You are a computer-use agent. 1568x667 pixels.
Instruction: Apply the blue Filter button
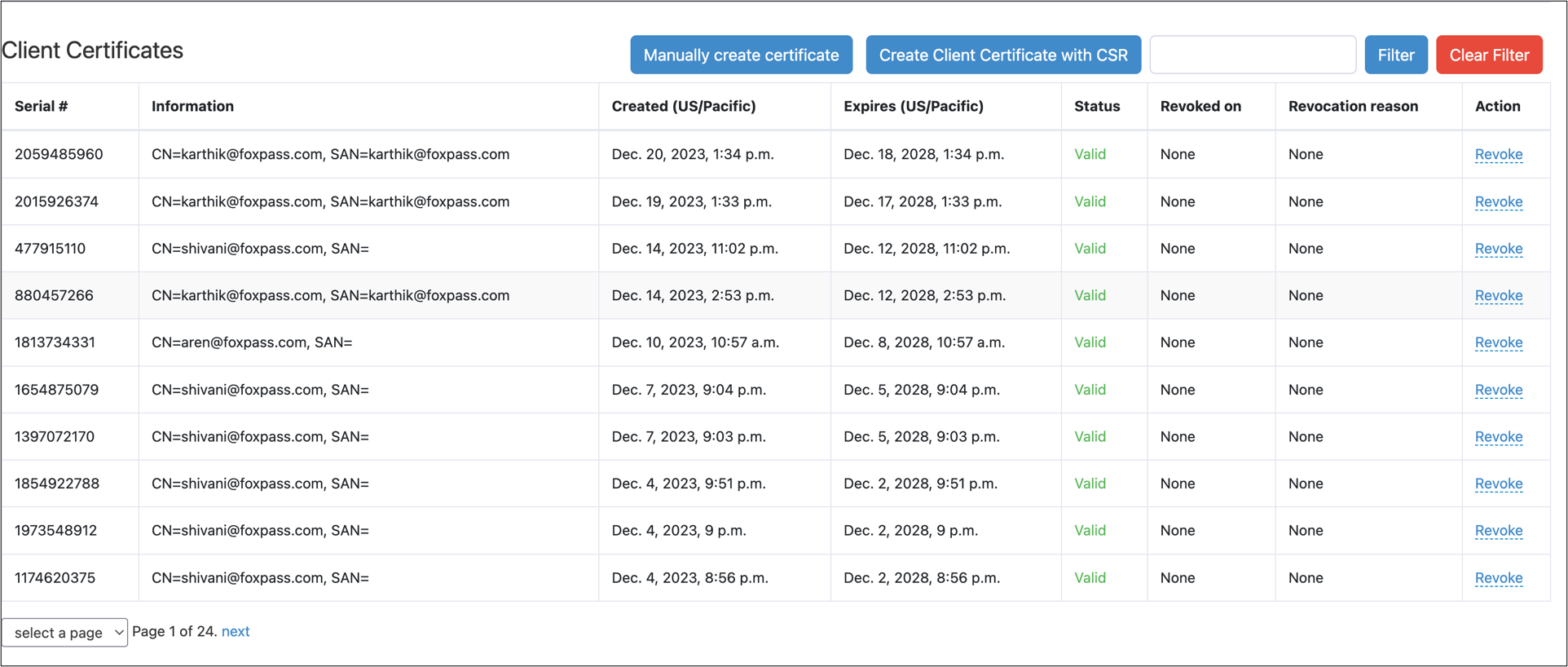pos(1395,55)
